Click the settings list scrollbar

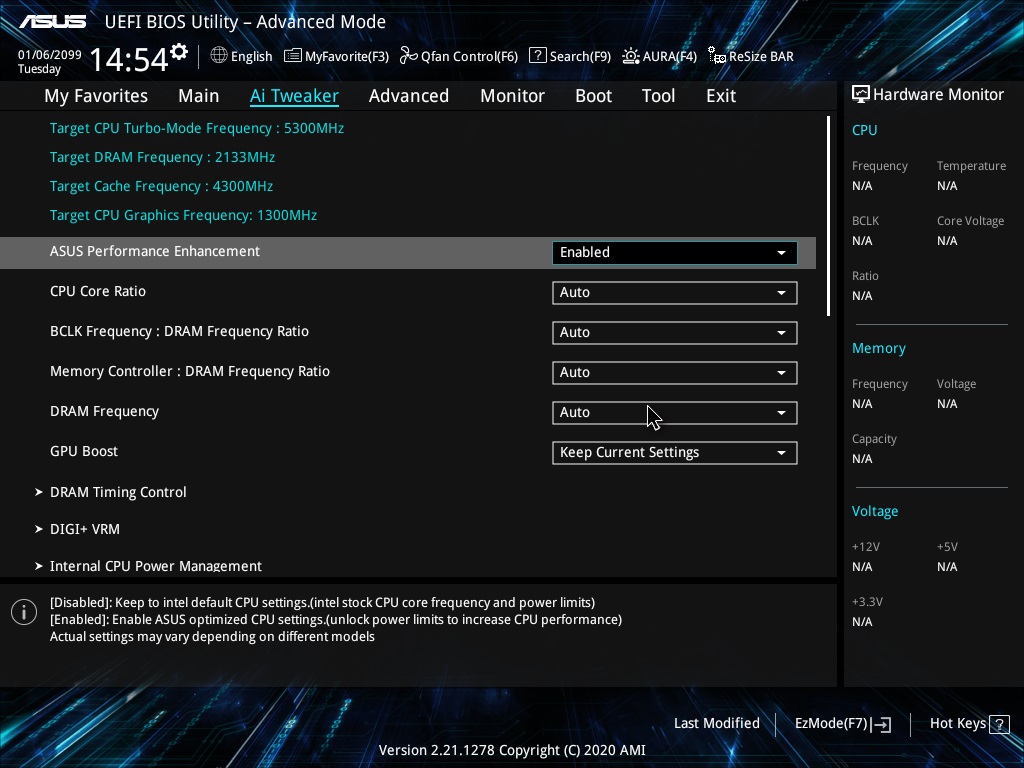(828, 216)
